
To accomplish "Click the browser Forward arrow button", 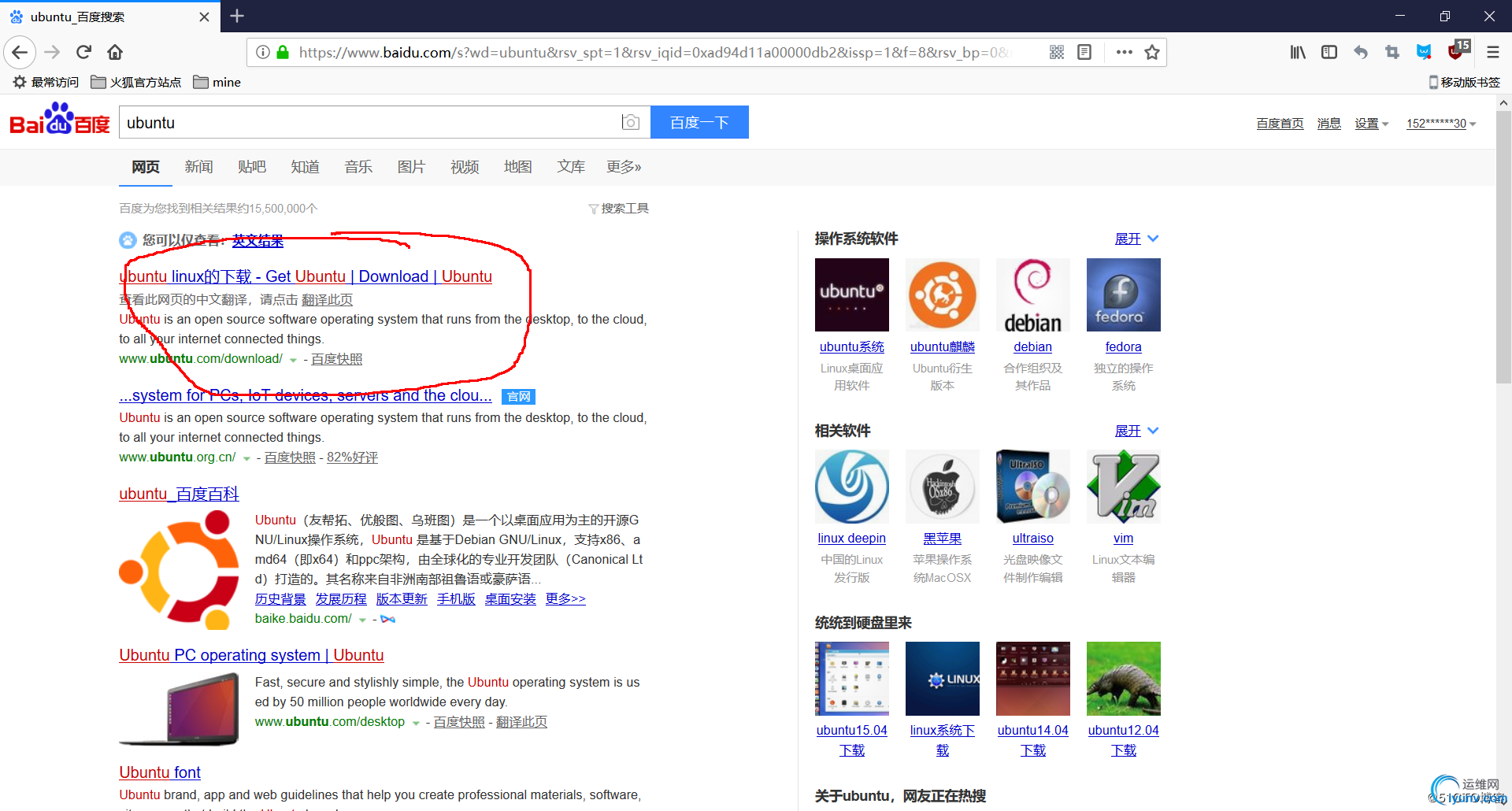I will point(52,53).
